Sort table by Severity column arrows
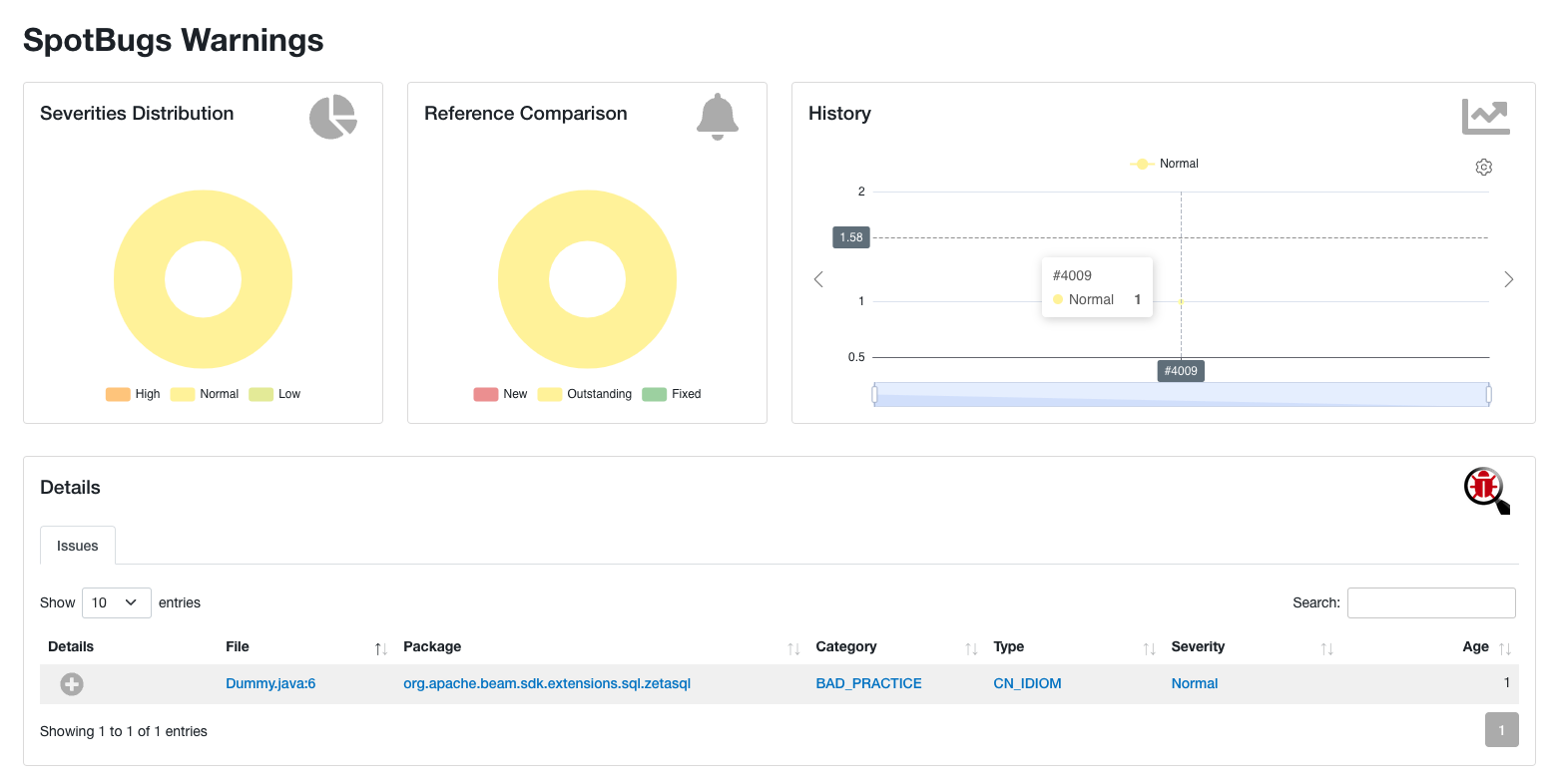Image resolution: width=1555 pixels, height=784 pixels. [1326, 648]
